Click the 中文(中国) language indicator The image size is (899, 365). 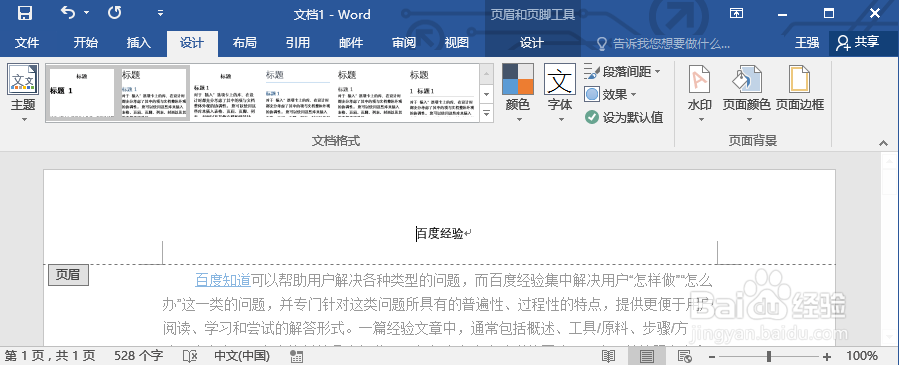[242, 356]
